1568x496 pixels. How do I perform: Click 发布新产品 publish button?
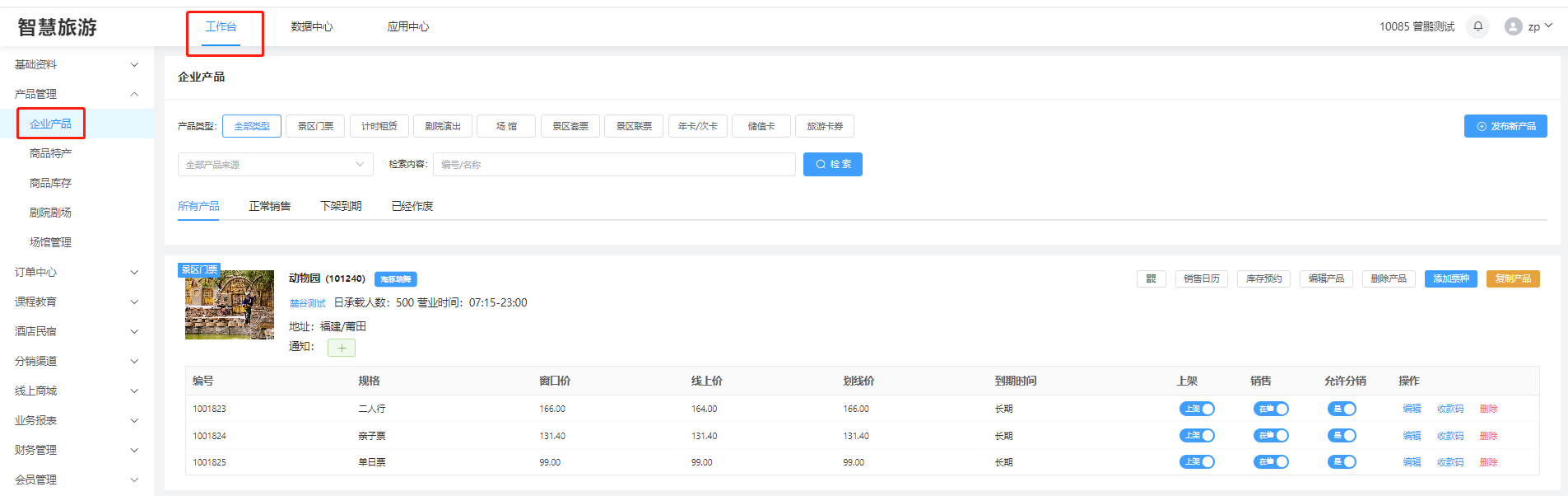click(1505, 126)
